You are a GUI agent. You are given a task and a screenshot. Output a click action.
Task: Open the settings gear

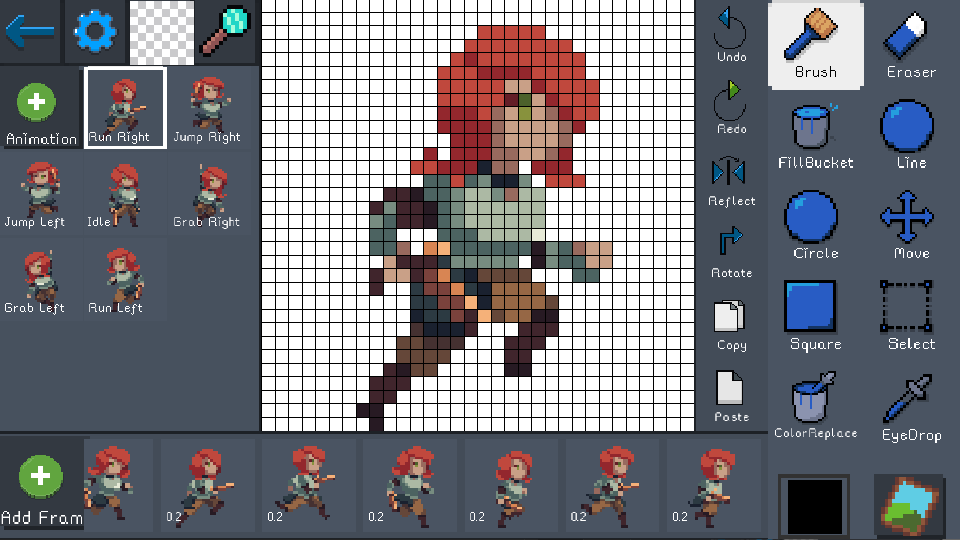click(x=96, y=32)
